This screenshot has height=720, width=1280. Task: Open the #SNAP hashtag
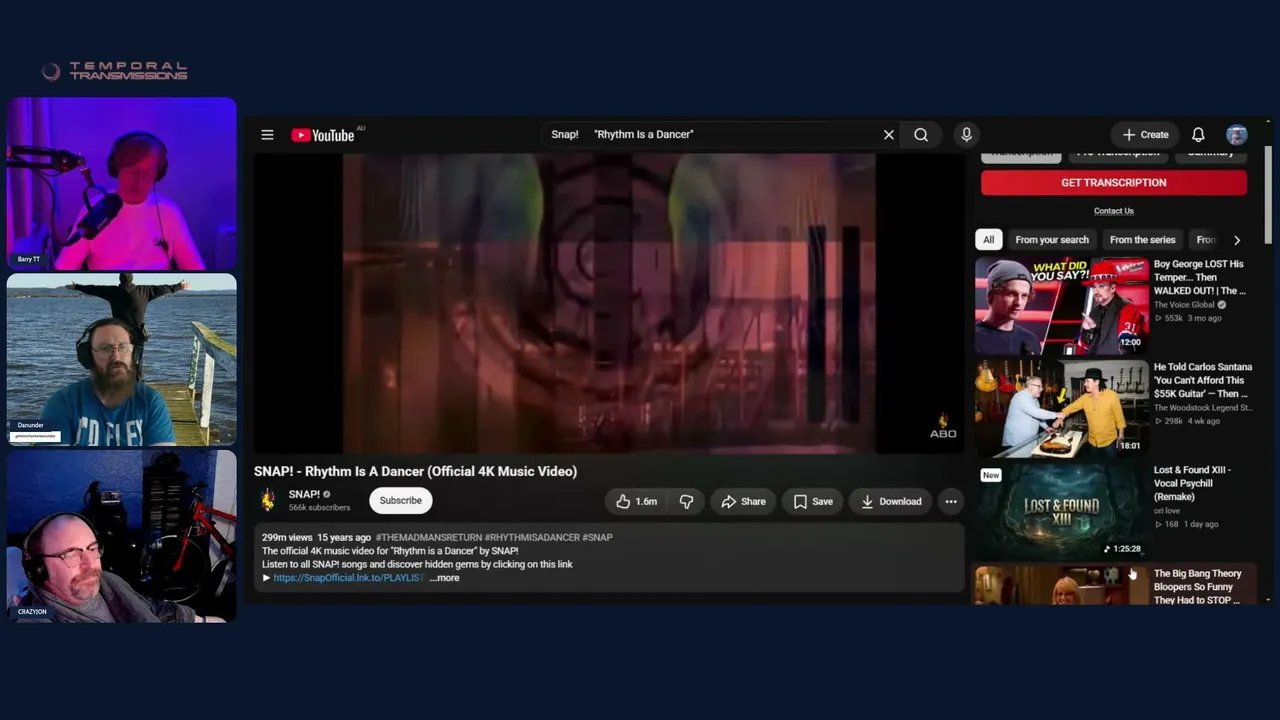tap(597, 538)
